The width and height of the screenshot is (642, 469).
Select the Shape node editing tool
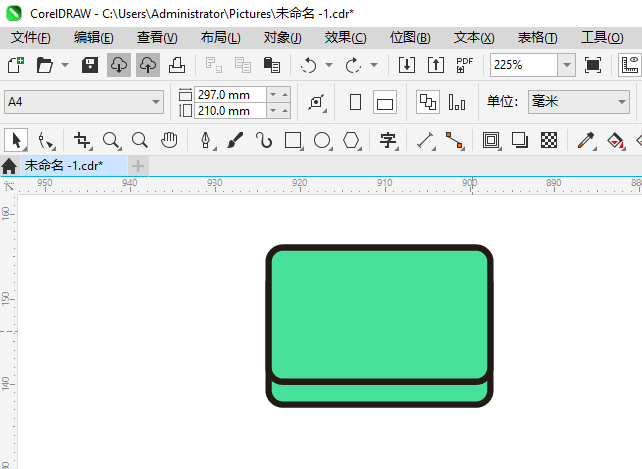coord(46,140)
